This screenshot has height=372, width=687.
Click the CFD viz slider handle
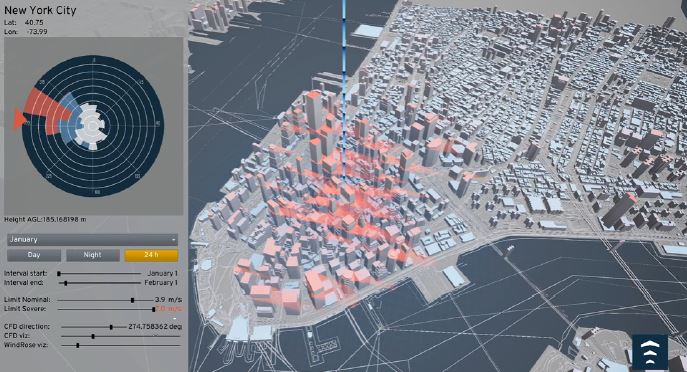click(93, 337)
